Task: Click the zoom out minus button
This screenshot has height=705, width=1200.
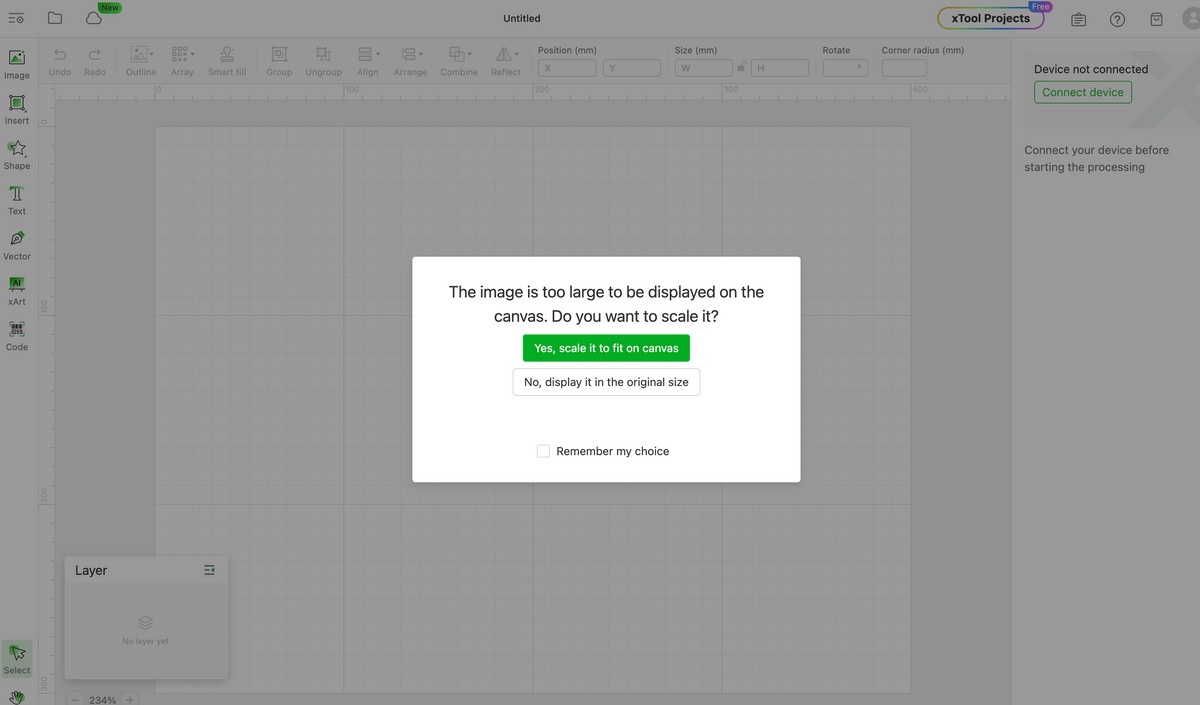Action: pyautogui.click(x=75, y=700)
